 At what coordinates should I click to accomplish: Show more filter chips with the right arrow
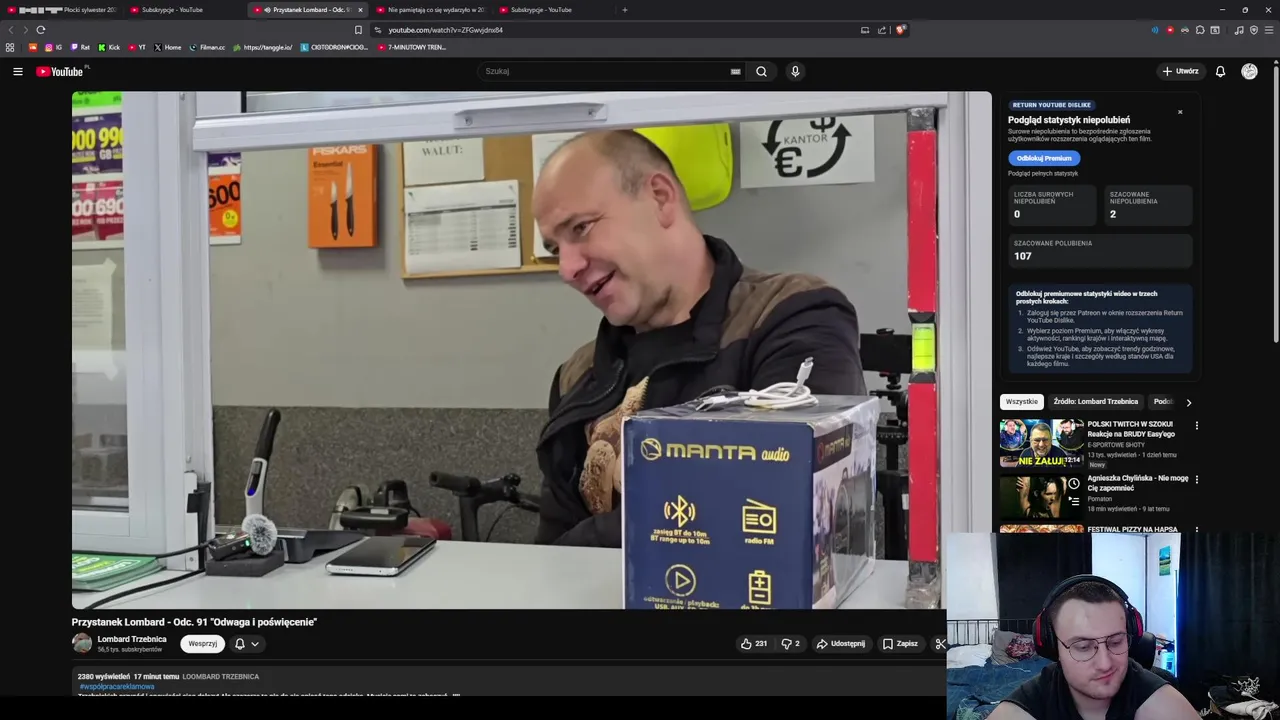(x=1188, y=402)
